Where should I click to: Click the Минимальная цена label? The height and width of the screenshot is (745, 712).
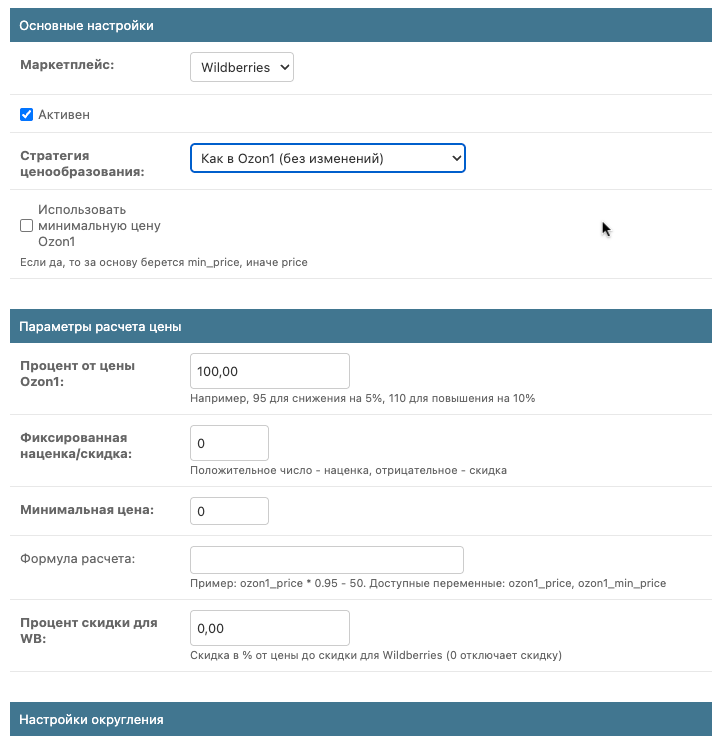click(x=87, y=510)
